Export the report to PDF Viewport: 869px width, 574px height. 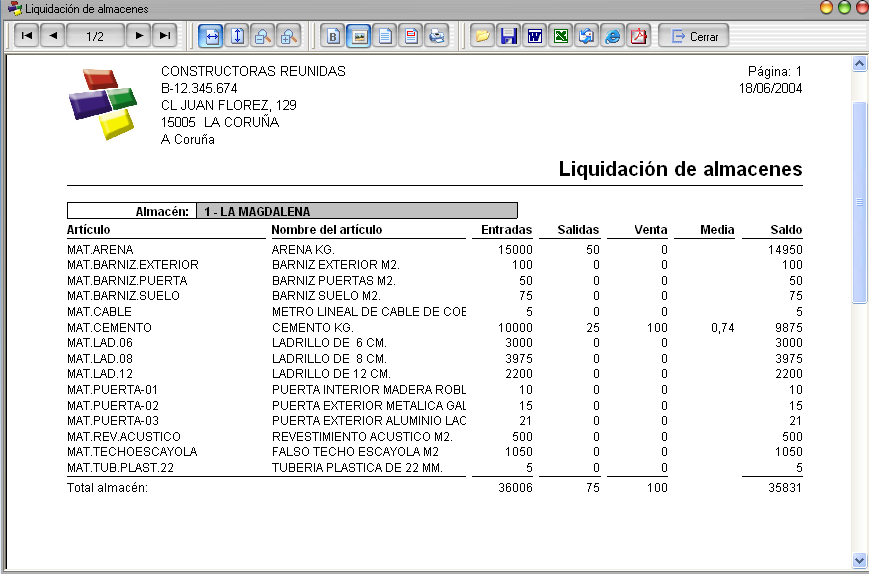[x=639, y=36]
